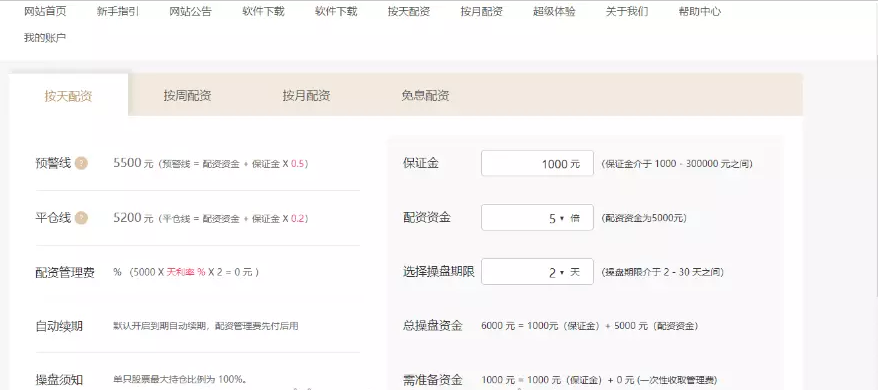Viewport: 878px width, 390px height.
Task: Open 超级体验 navigation link
Action: click(x=554, y=11)
